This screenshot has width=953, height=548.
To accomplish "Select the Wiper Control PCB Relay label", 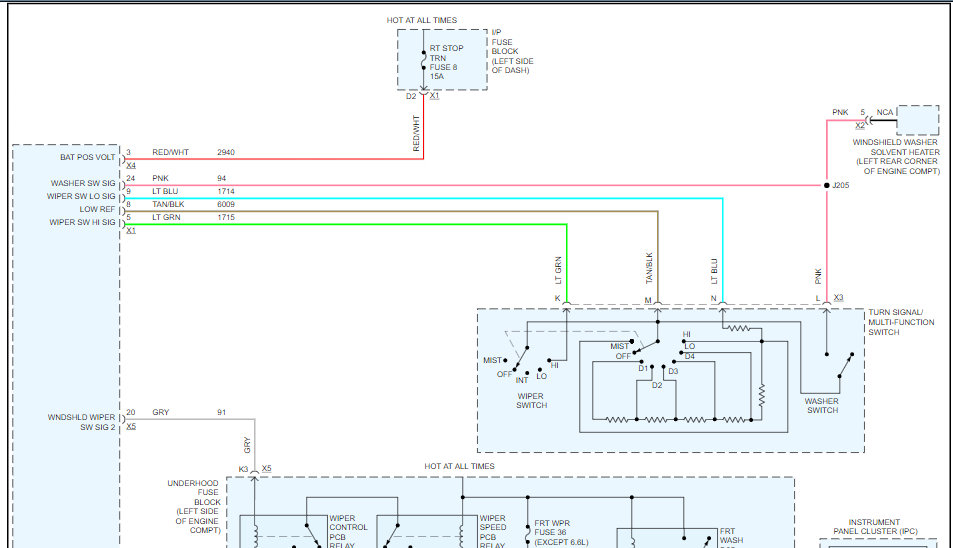I will tap(348, 531).
